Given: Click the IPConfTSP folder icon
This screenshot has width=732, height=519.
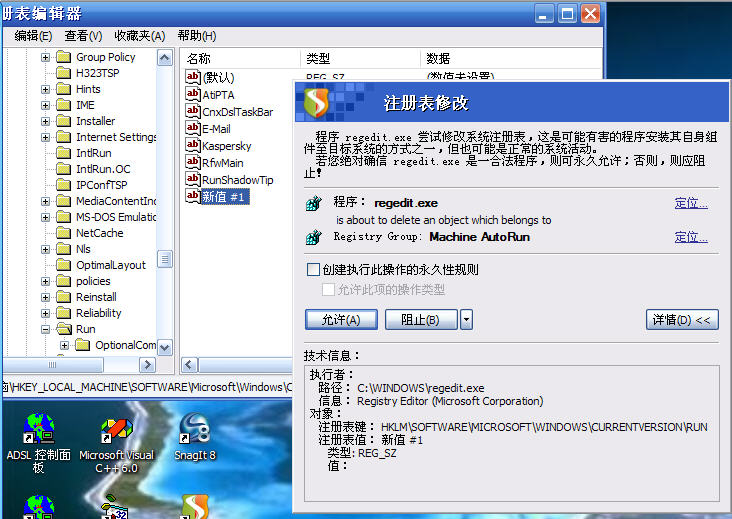Looking at the screenshot, I should click(63, 185).
